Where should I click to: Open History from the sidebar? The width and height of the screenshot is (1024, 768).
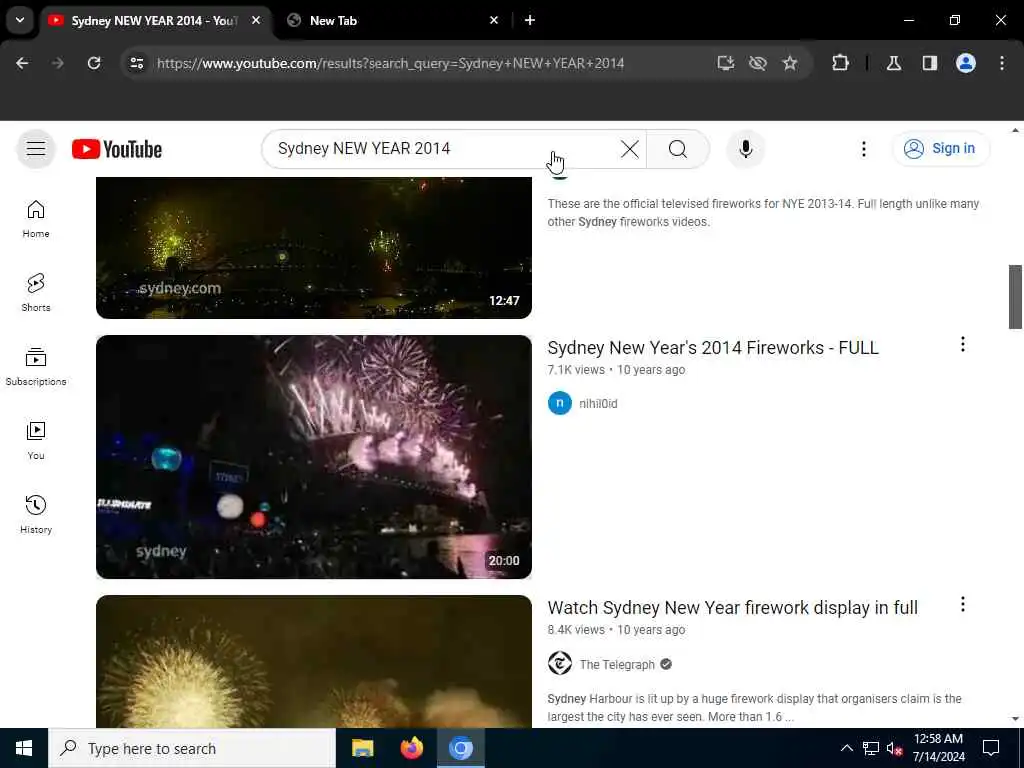36,515
